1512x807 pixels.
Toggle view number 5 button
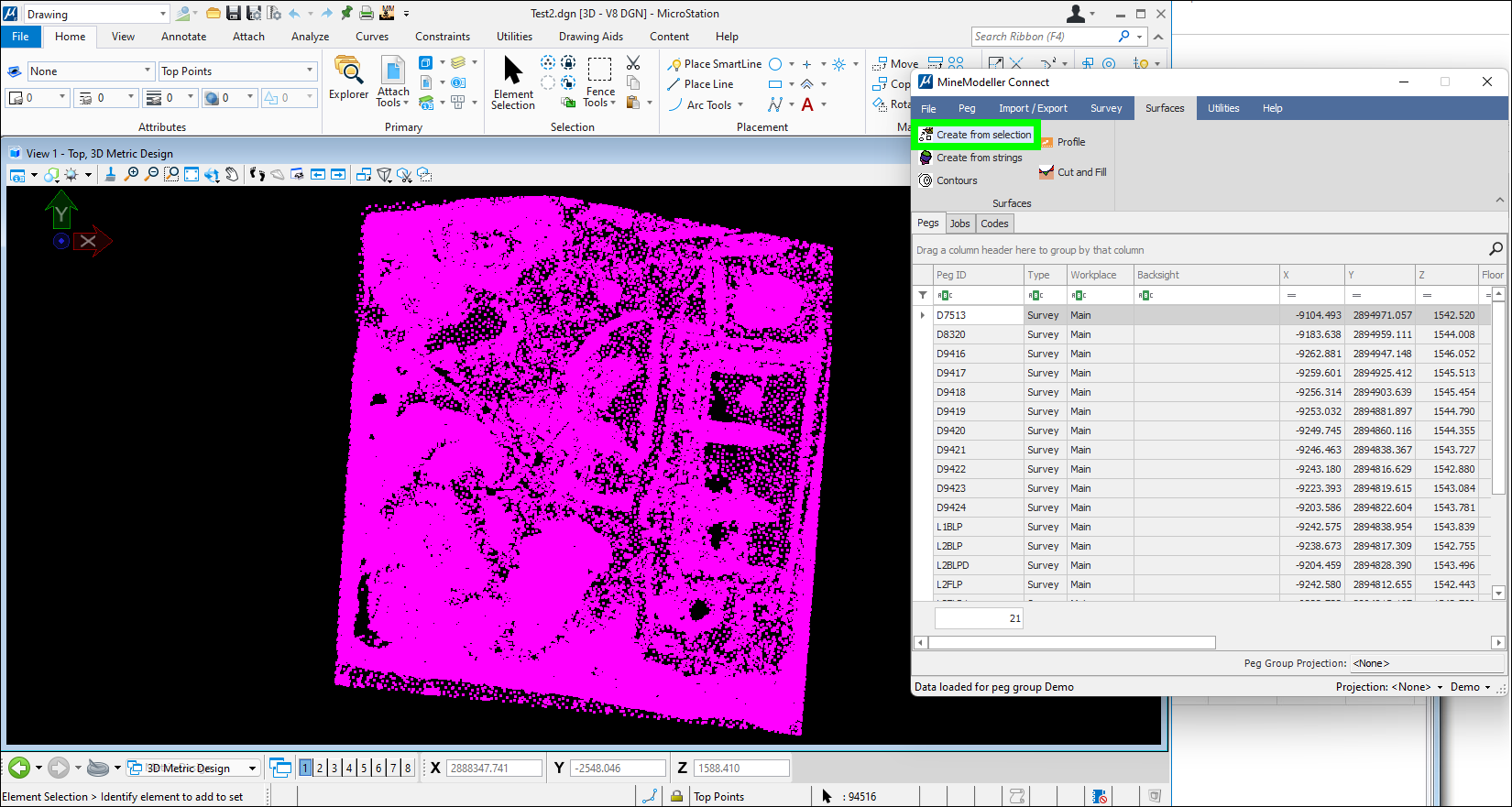(x=364, y=768)
